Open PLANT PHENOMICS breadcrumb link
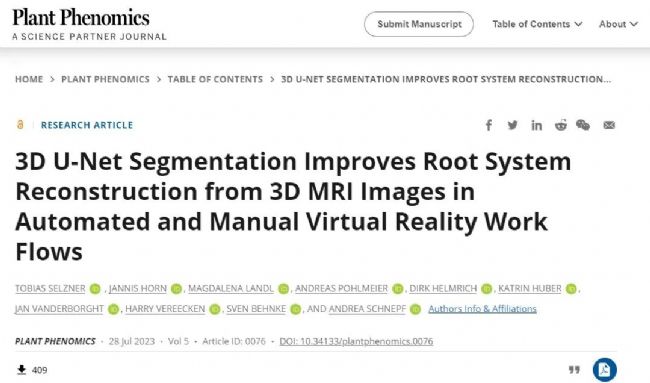The height and width of the screenshot is (383, 650). pos(105,79)
